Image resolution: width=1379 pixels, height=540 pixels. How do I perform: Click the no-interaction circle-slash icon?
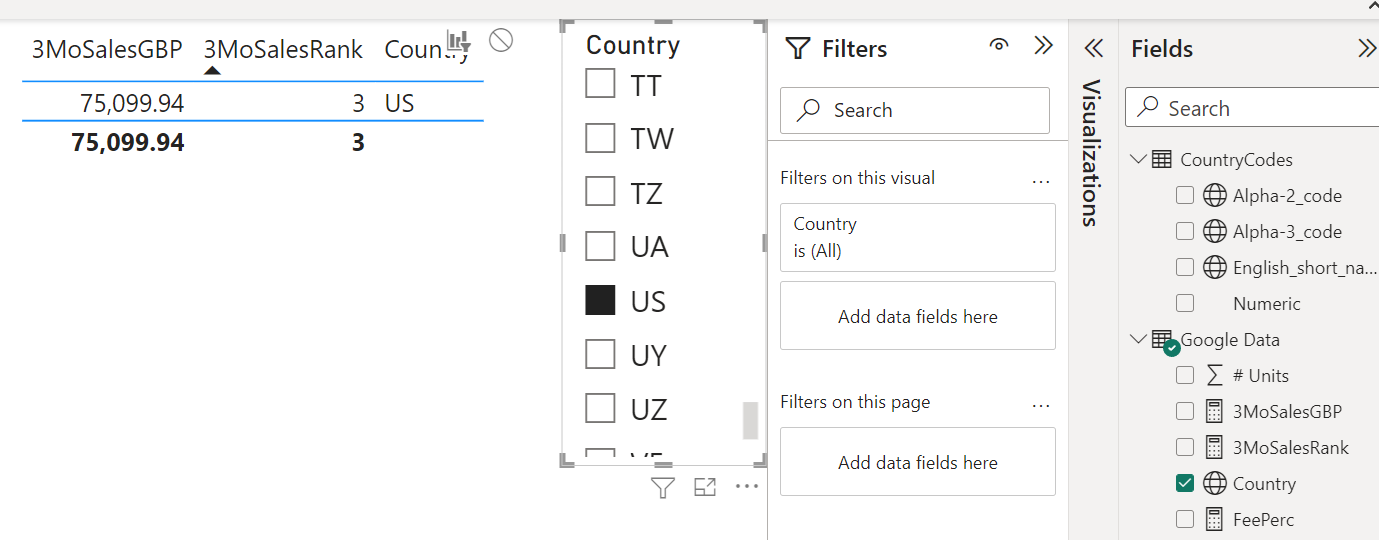501,40
